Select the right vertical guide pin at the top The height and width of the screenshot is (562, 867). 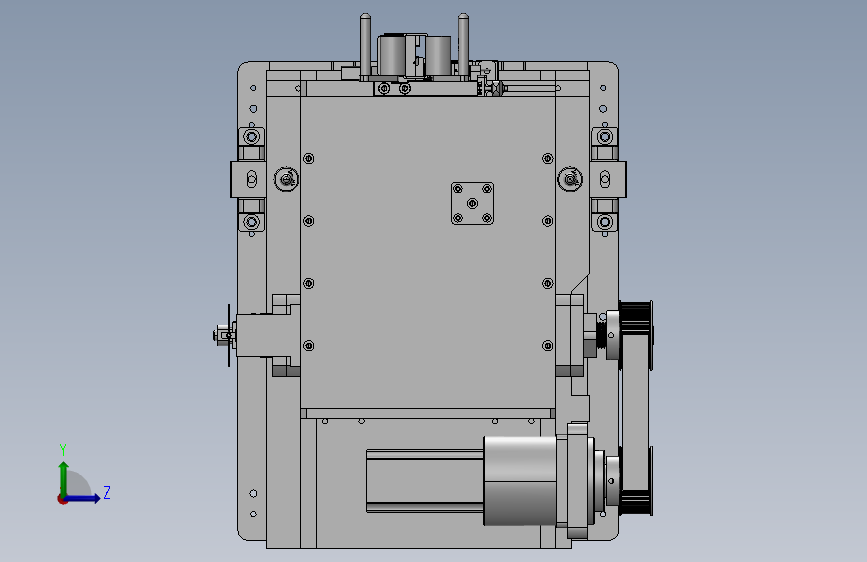(463, 46)
